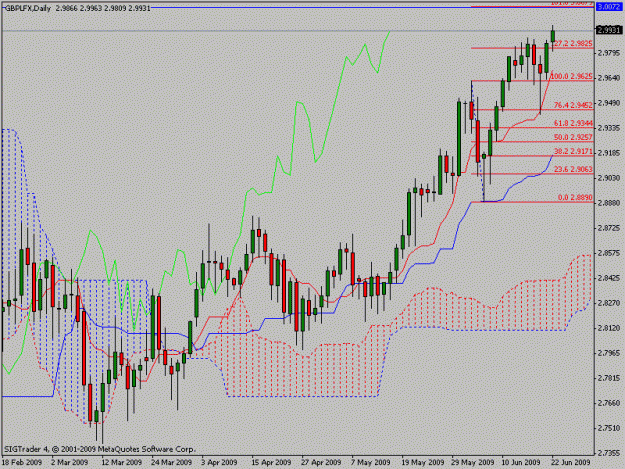The width and height of the screenshot is (625, 469).
Task: Click Fibonacci level 76.4 2.9452 label
Action: tap(573, 105)
